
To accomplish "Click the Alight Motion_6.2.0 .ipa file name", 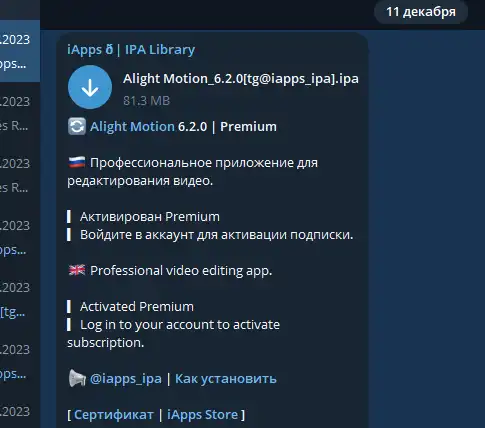I will (x=241, y=79).
